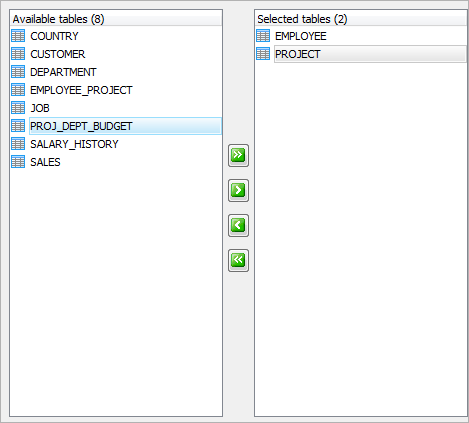Image resolution: width=469 pixels, height=423 pixels.
Task: Pick SALARY_HISTORY from the available list
Action: pos(74,144)
